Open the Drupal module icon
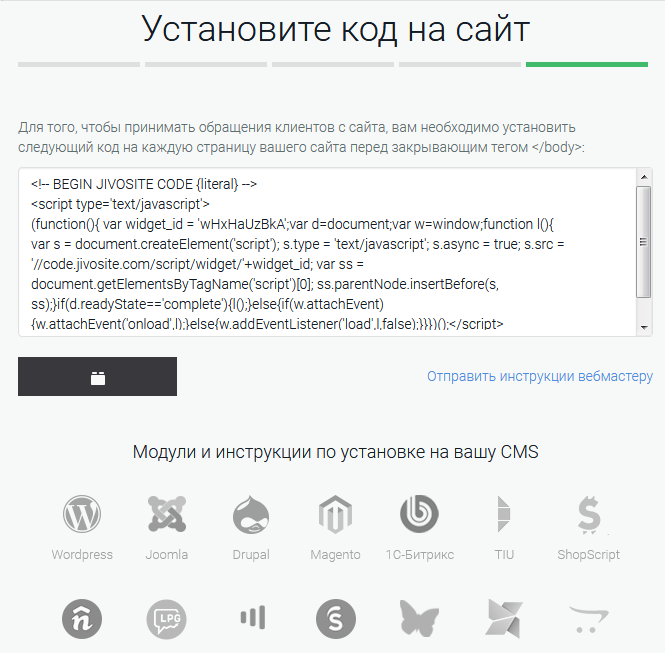665x653 pixels. pos(251,515)
